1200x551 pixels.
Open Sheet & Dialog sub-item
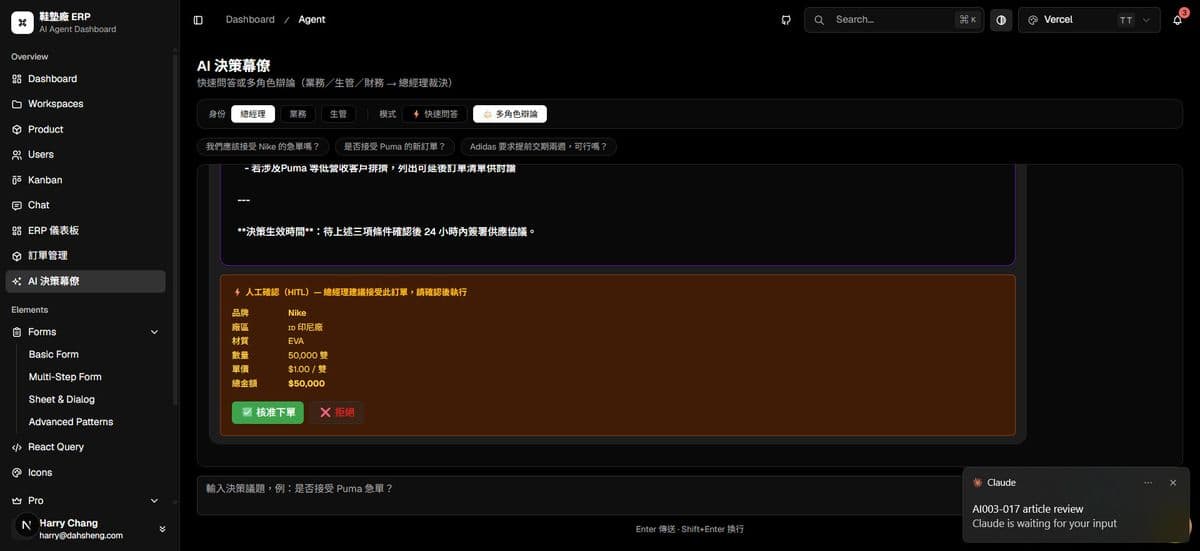[x=61, y=399]
